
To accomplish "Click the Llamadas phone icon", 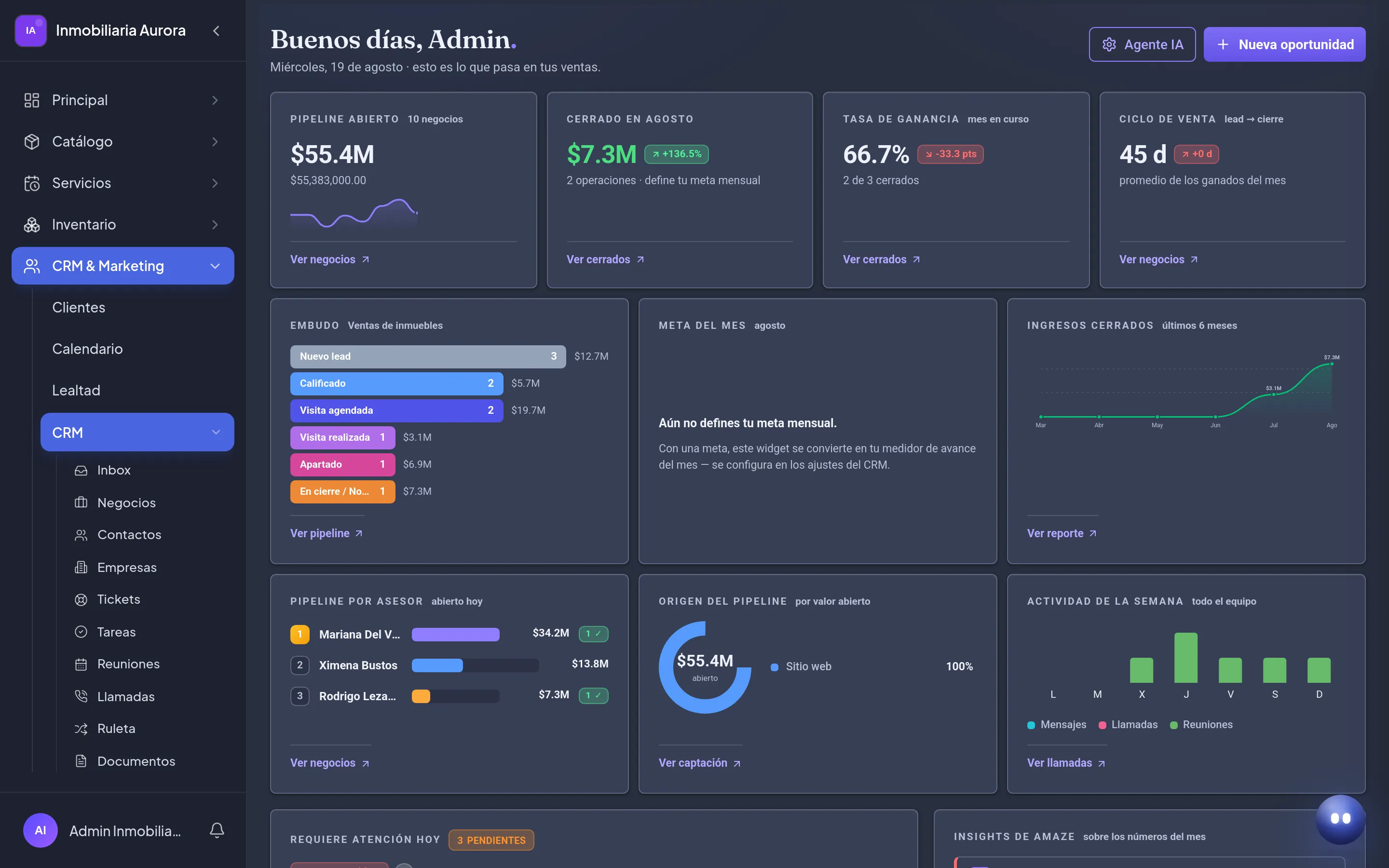I will 81,696.
